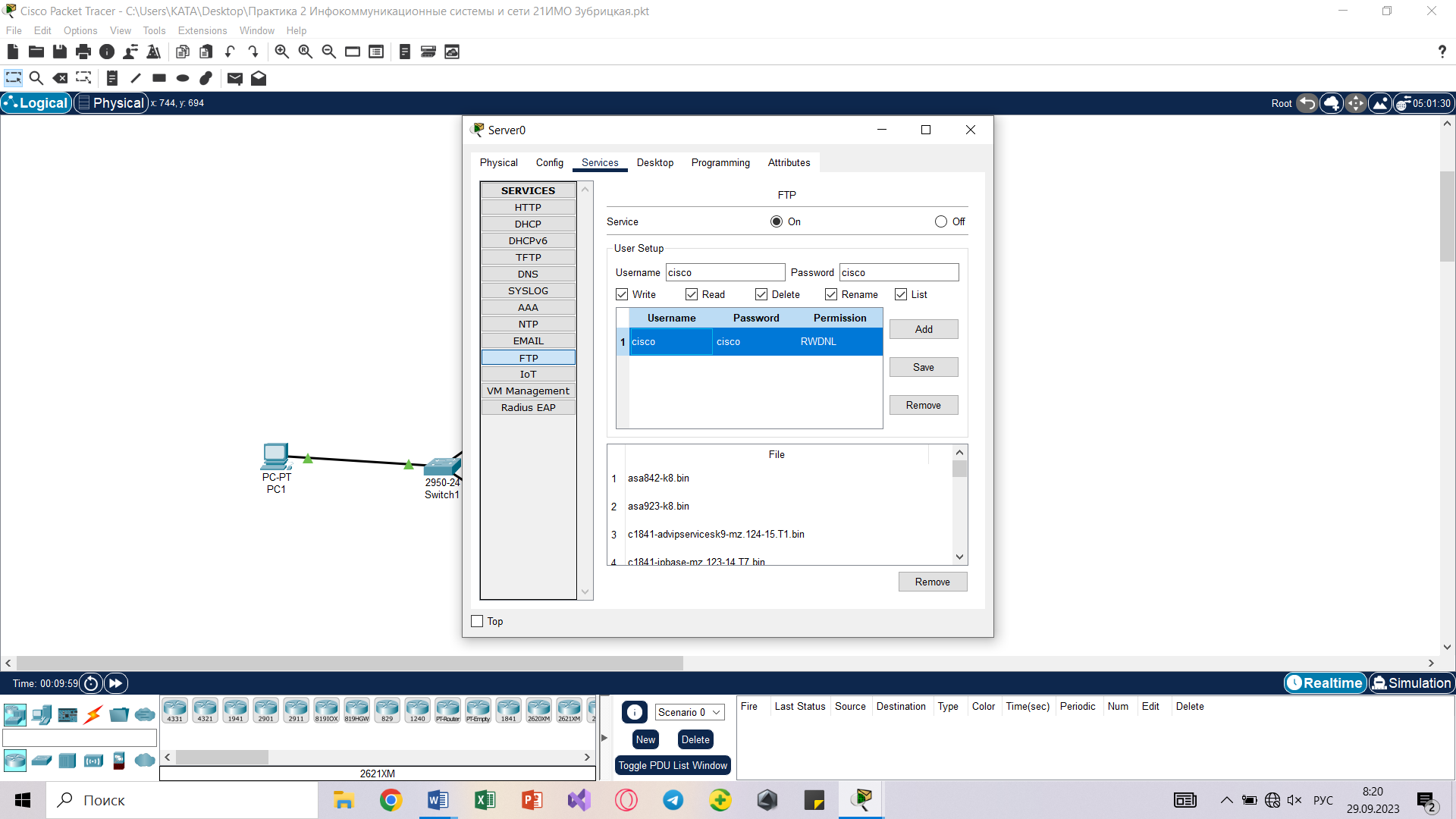Click the Open file folder icon

(x=36, y=52)
